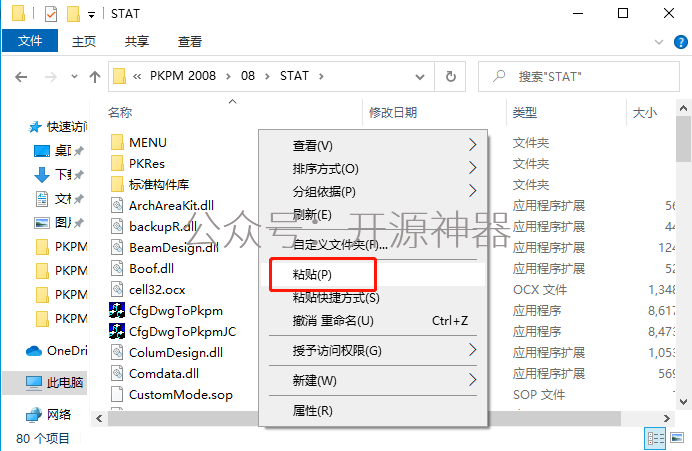Choose 粘贴(P) in the context menu
Image resolution: width=692 pixels, height=451 pixels.
[x=373, y=274]
